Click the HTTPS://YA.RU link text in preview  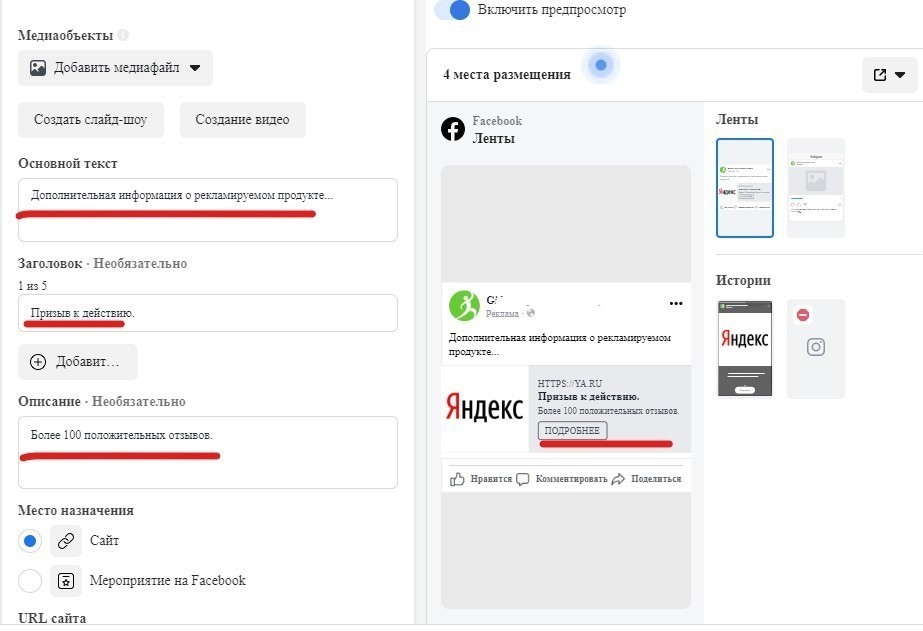[x=570, y=384]
